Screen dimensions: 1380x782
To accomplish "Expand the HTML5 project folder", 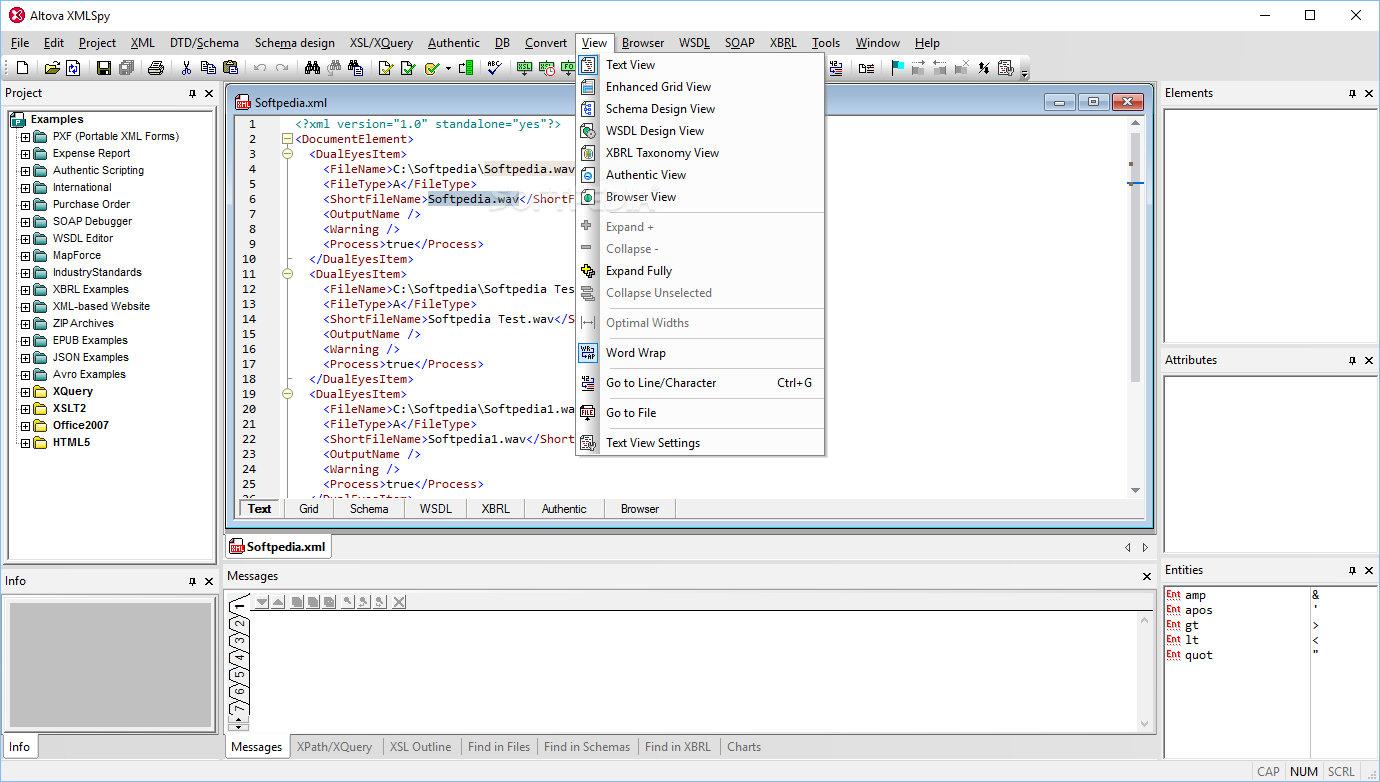I will click(x=26, y=442).
